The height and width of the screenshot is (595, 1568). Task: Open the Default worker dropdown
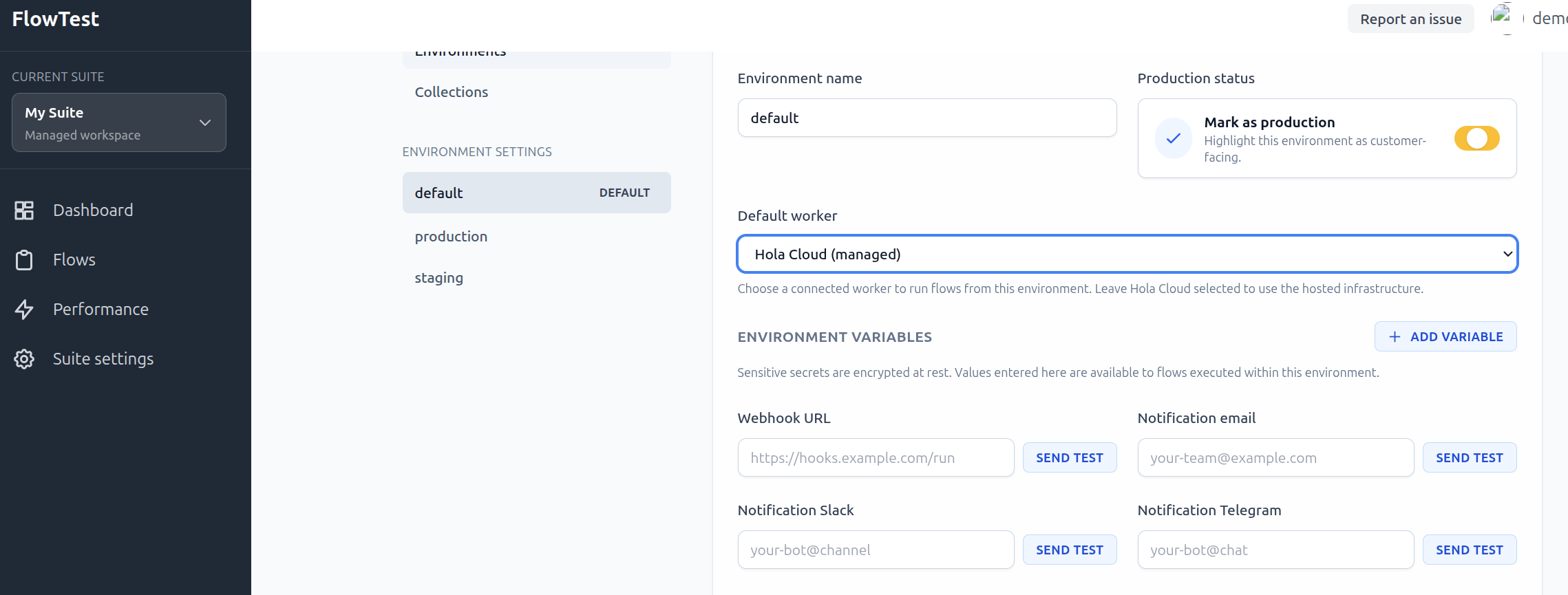pyautogui.click(x=1127, y=254)
